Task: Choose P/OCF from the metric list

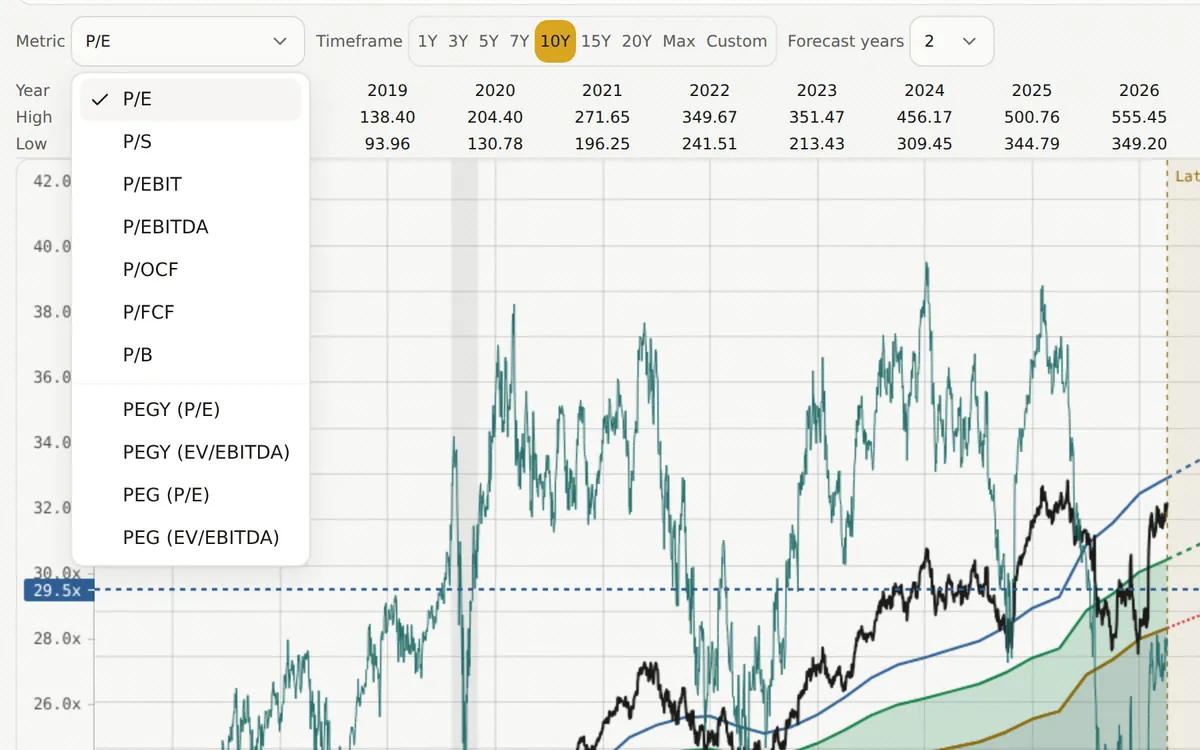Action: pos(190,269)
